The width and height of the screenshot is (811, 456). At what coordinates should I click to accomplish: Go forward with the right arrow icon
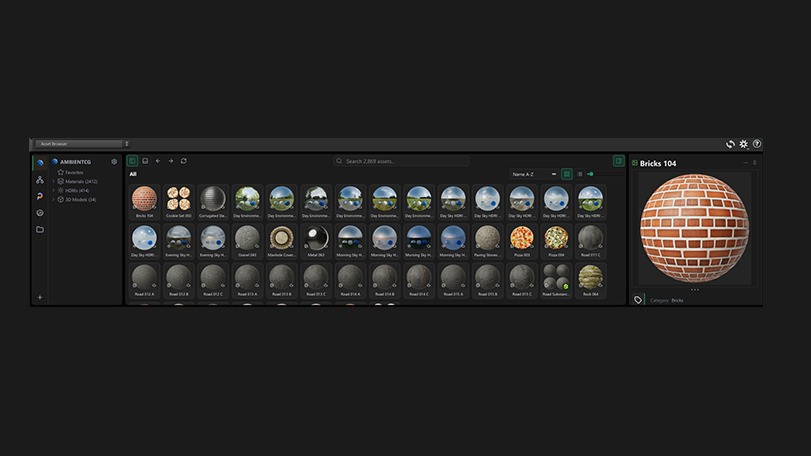coord(171,161)
